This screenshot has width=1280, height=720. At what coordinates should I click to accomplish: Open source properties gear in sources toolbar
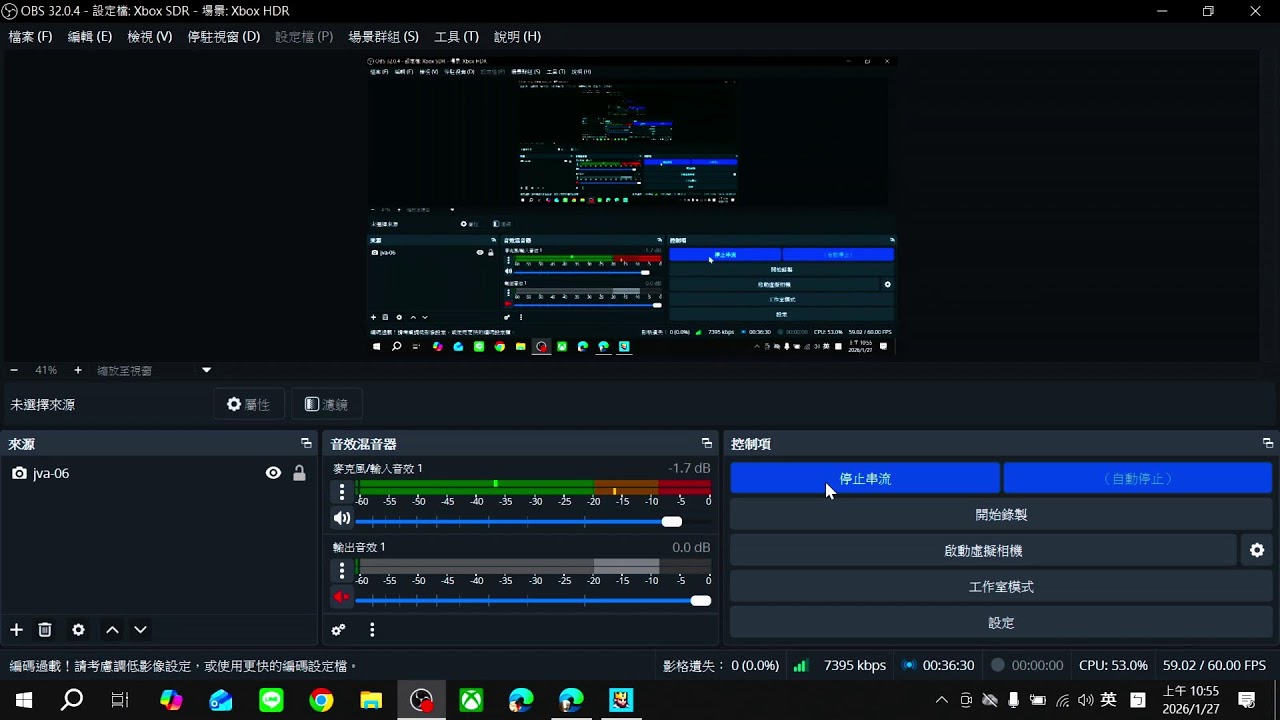(x=78, y=630)
